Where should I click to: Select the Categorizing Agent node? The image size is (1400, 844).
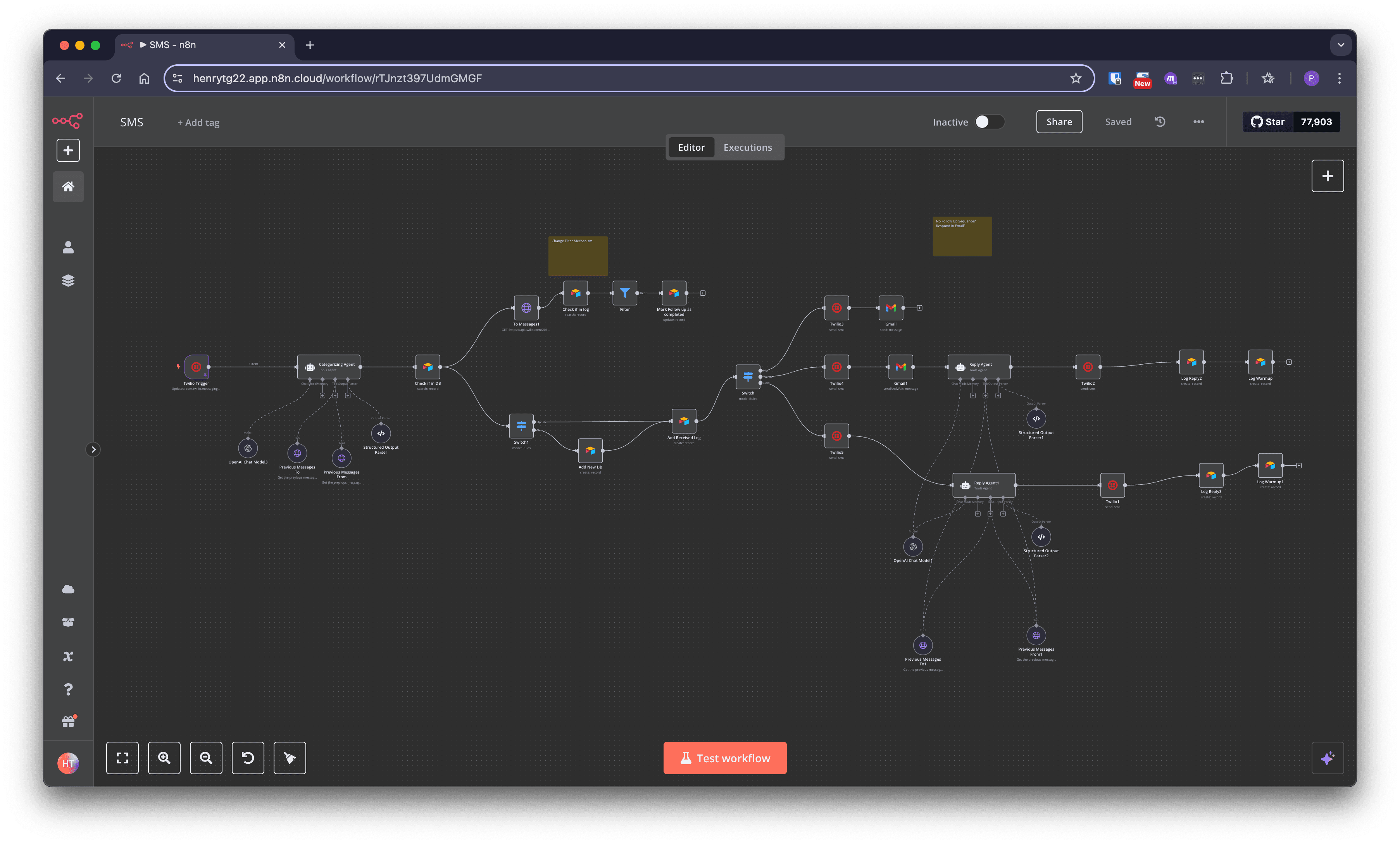coord(328,367)
